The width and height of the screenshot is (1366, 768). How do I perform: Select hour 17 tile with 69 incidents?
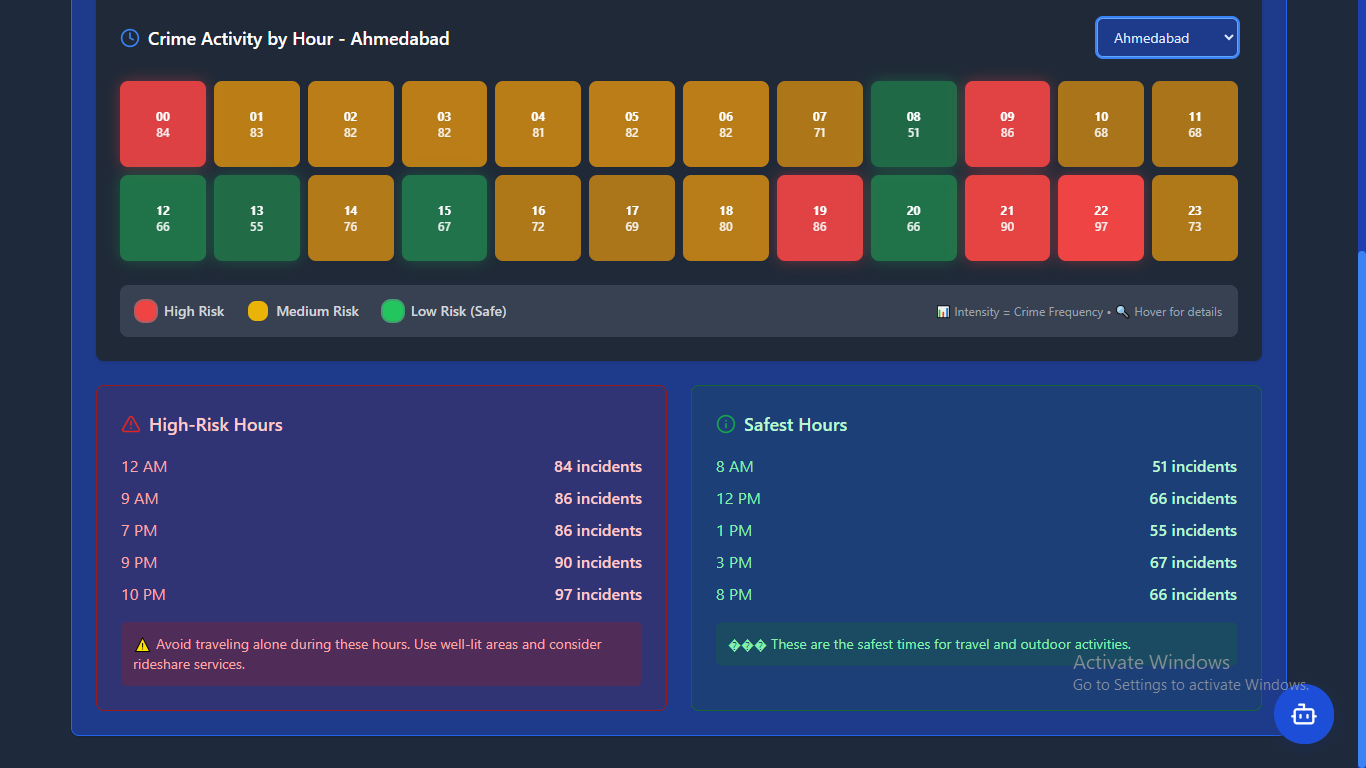[632, 218]
